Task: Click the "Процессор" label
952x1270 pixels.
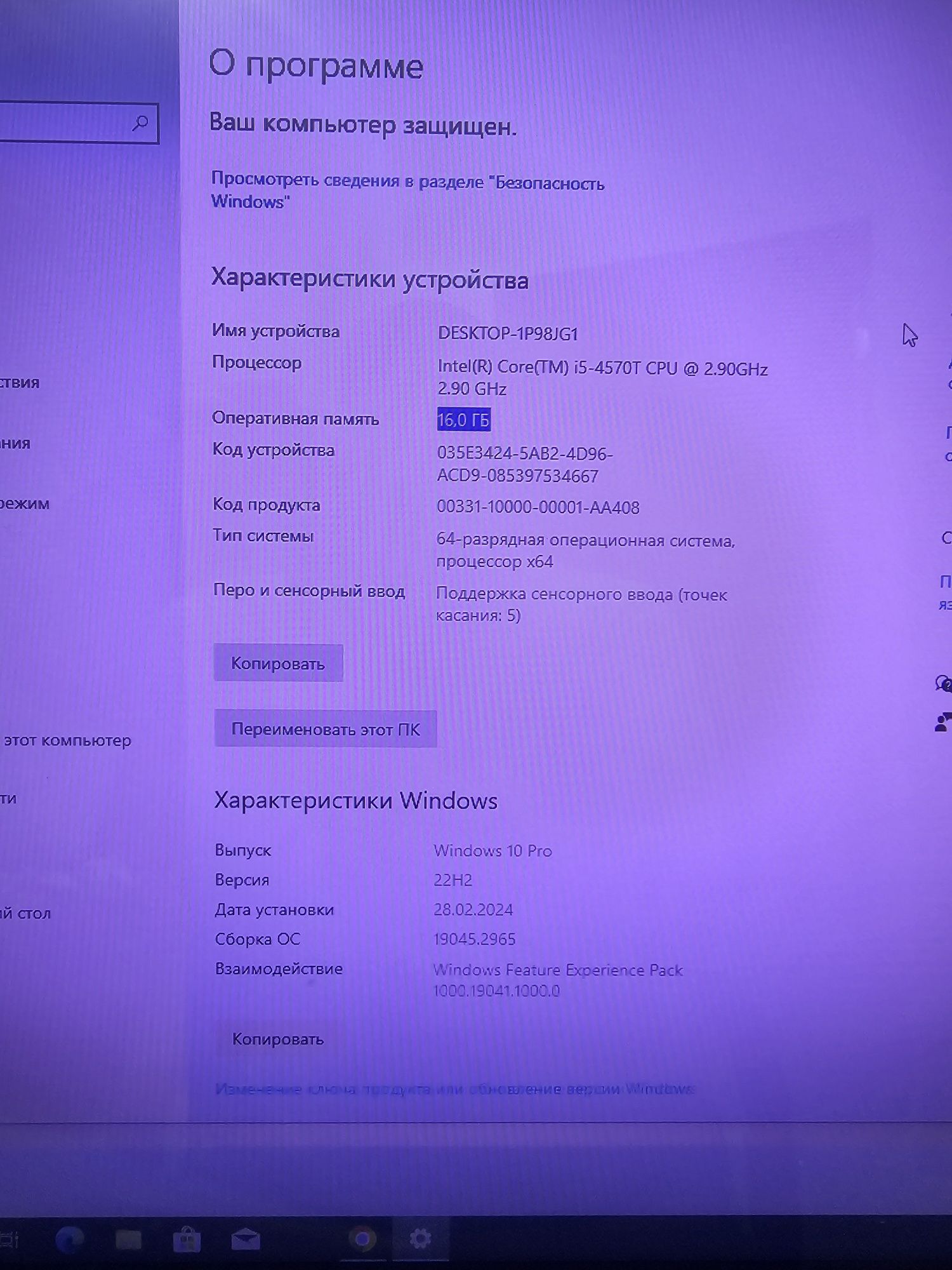Action: [x=256, y=363]
